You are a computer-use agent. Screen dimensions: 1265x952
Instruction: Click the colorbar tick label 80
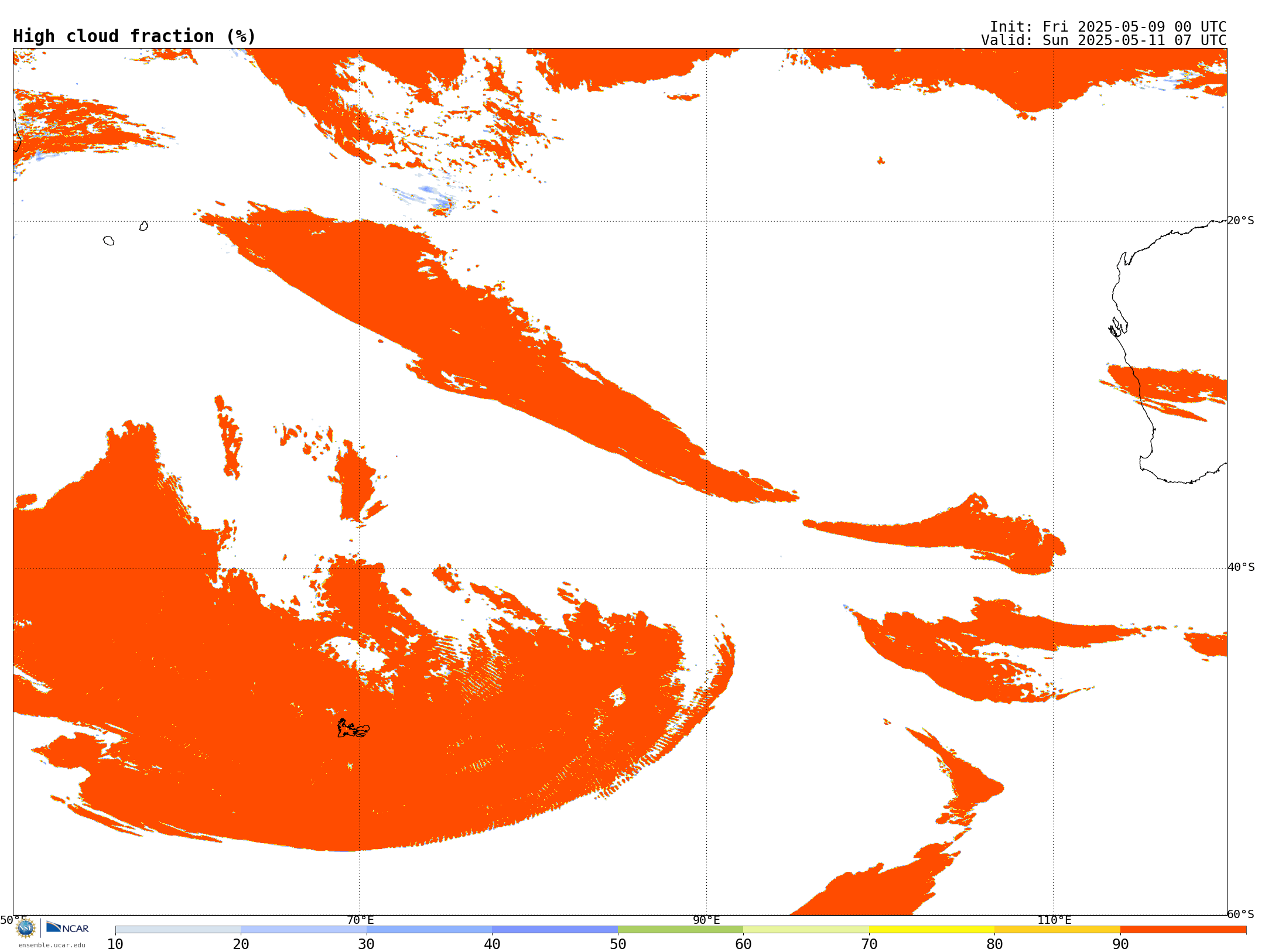click(994, 944)
